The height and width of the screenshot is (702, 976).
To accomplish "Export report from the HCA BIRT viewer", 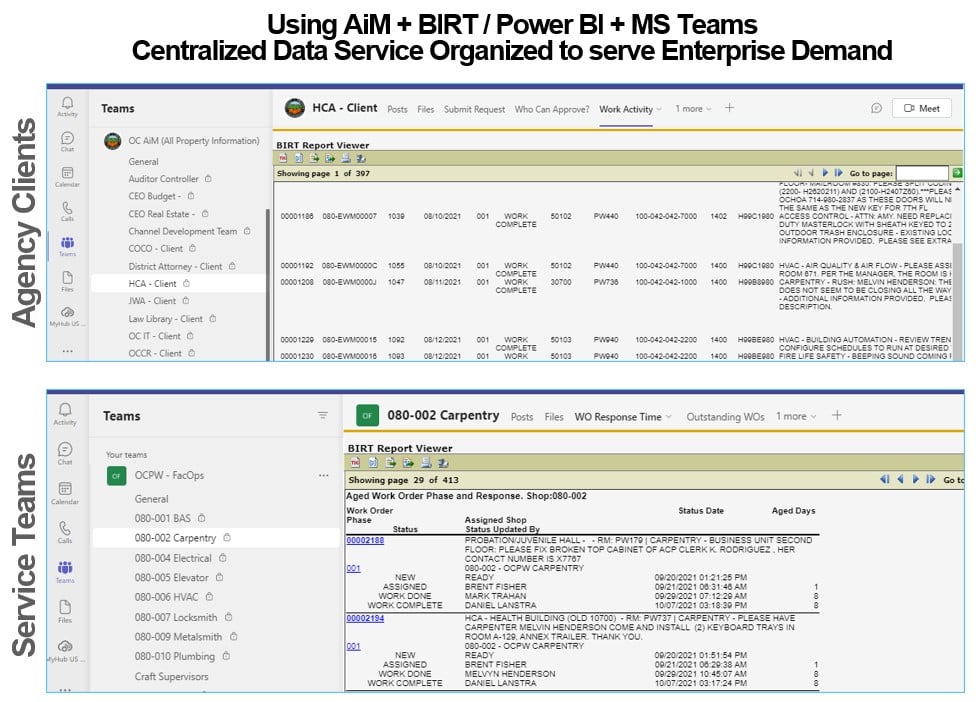I will 330,158.
